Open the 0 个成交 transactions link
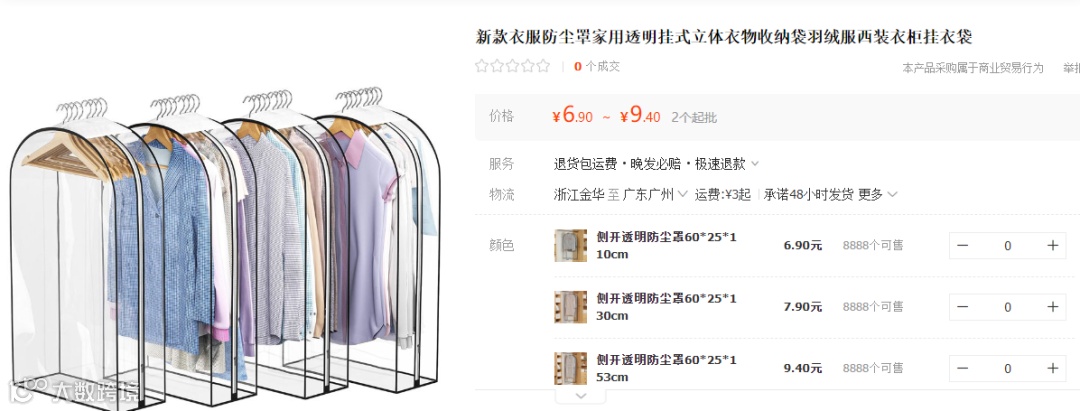This screenshot has height=411, width=1080. (x=596, y=66)
